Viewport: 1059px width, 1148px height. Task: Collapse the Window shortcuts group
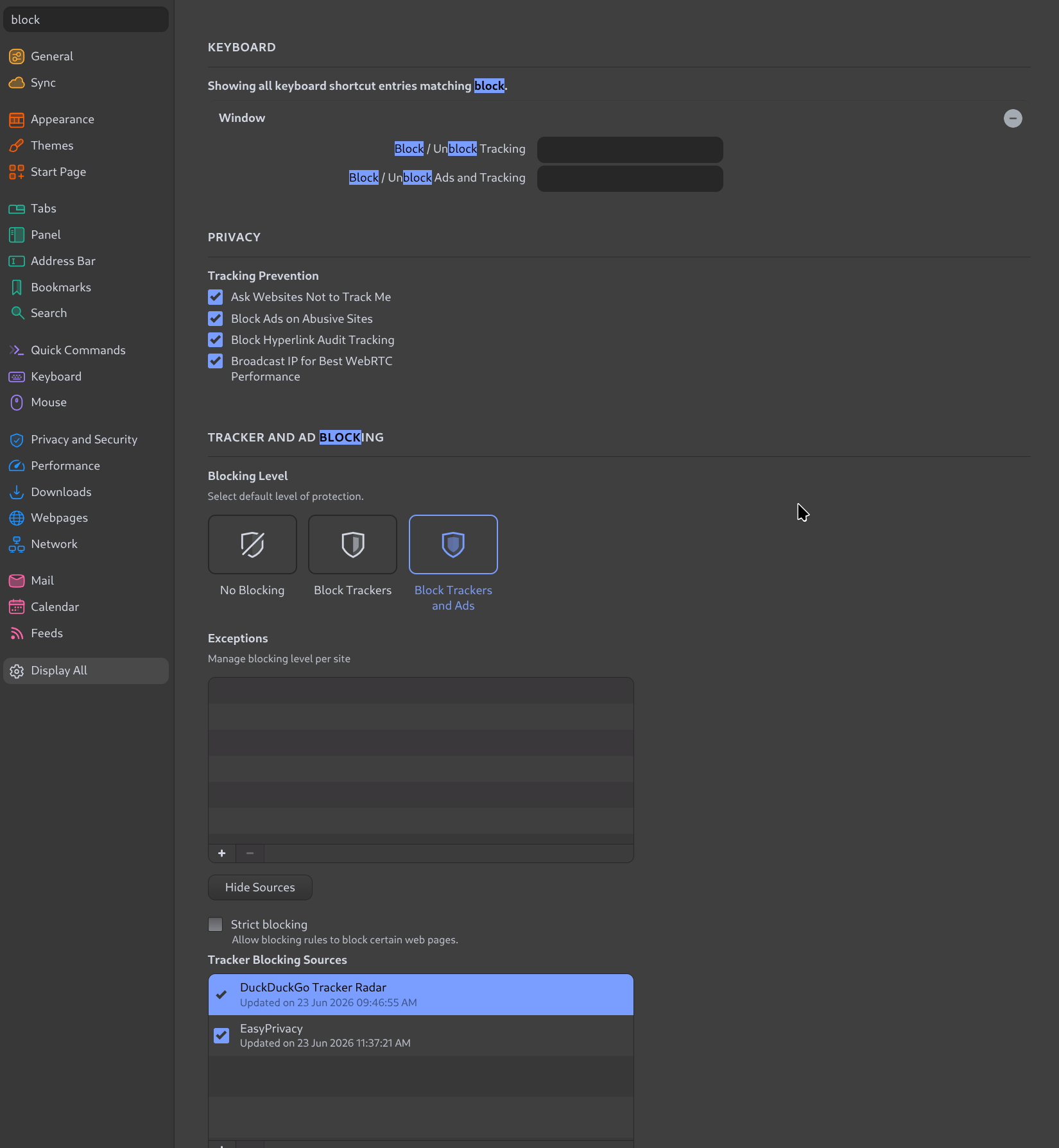pyautogui.click(x=1013, y=118)
